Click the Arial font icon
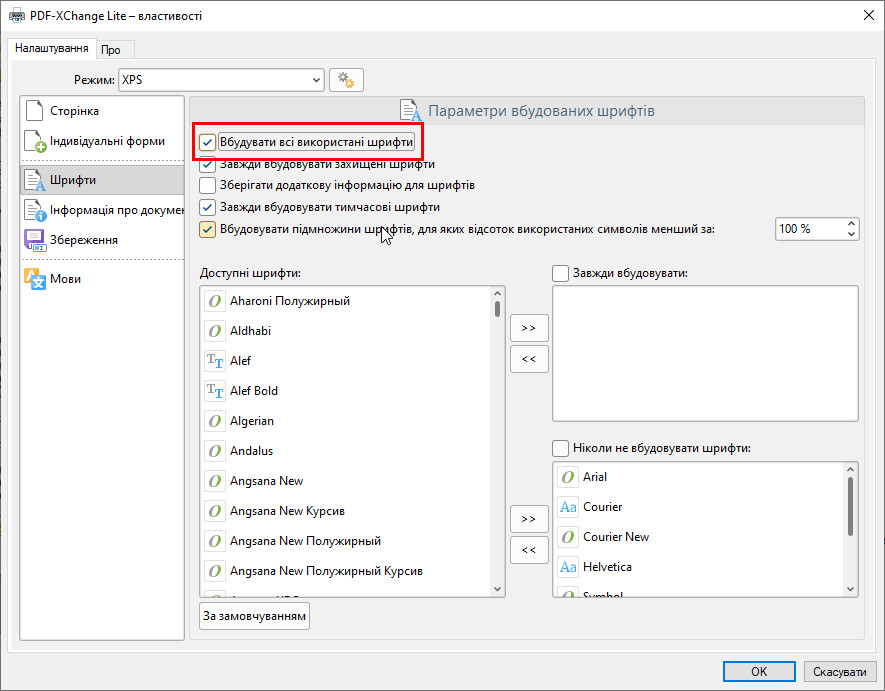 tap(568, 477)
